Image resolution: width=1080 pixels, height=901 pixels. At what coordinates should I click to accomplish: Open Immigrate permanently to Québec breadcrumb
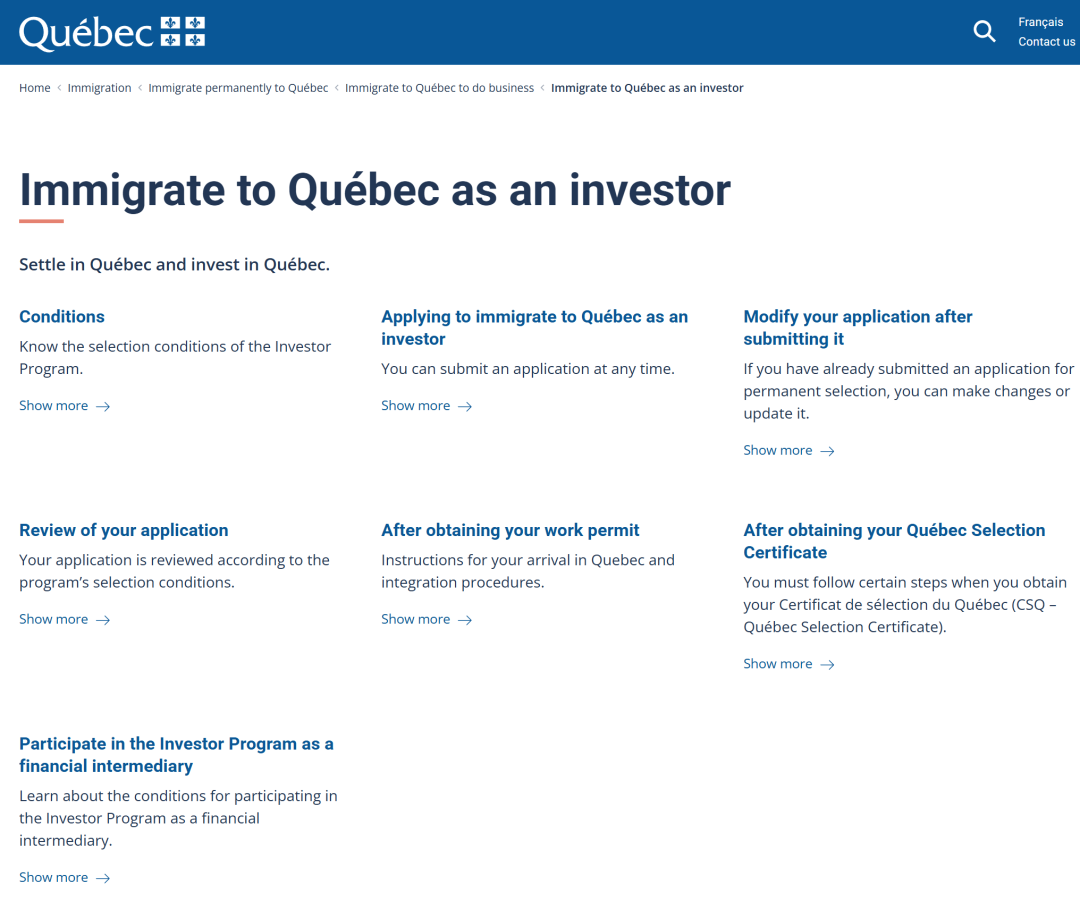[x=238, y=88]
